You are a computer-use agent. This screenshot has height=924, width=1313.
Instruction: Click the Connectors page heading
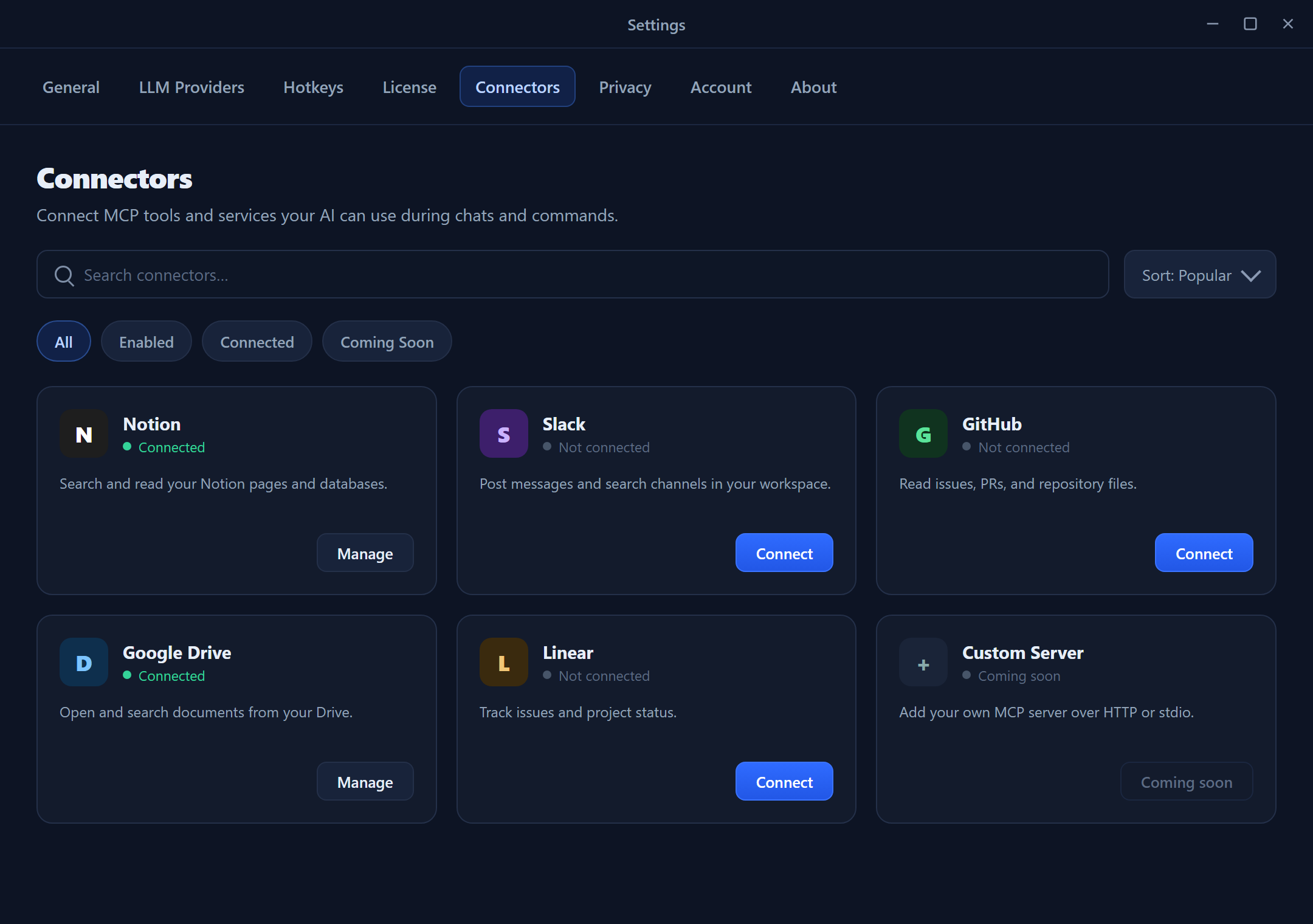pos(114,179)
